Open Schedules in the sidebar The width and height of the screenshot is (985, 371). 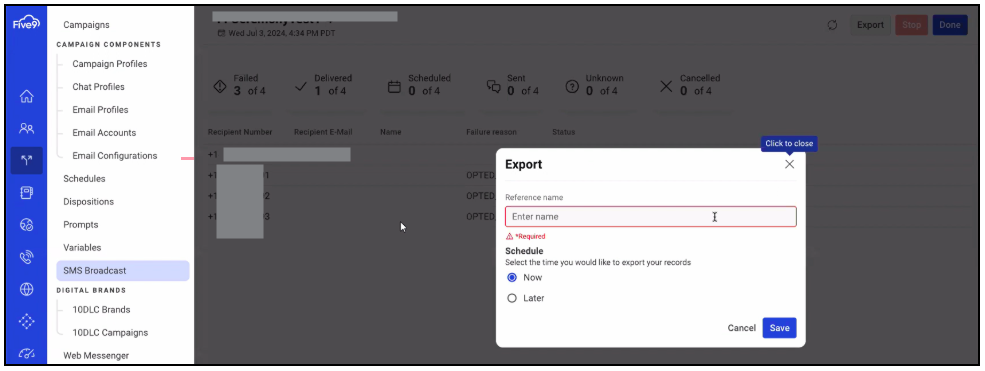click(x=84, y=179)
